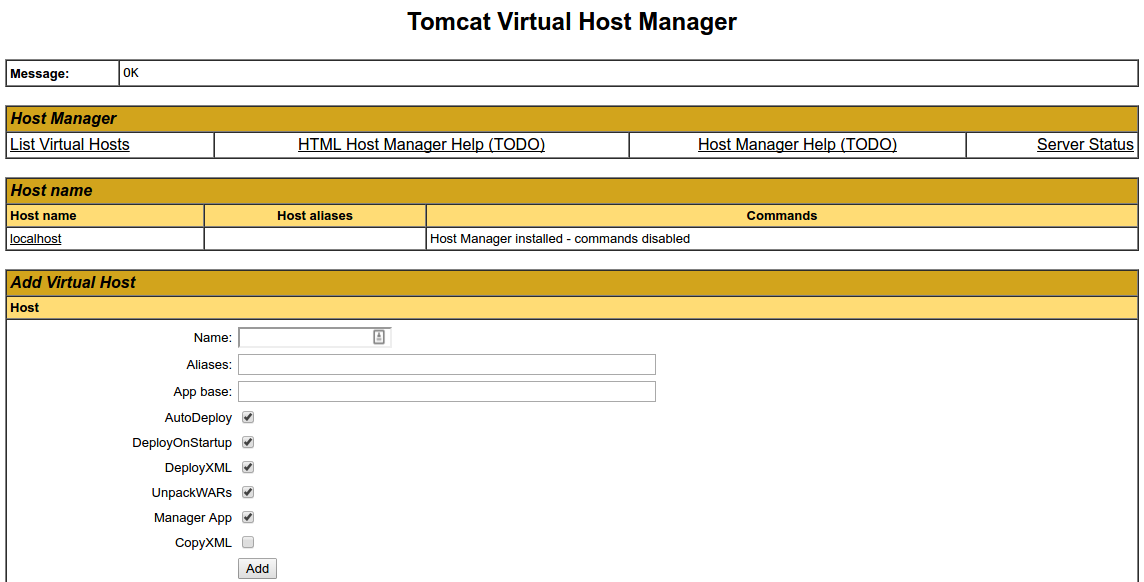The width and height of the screenshot is (1144, 582).
Task: Enable the CopyXML checkbox
Action: point(248,542)
